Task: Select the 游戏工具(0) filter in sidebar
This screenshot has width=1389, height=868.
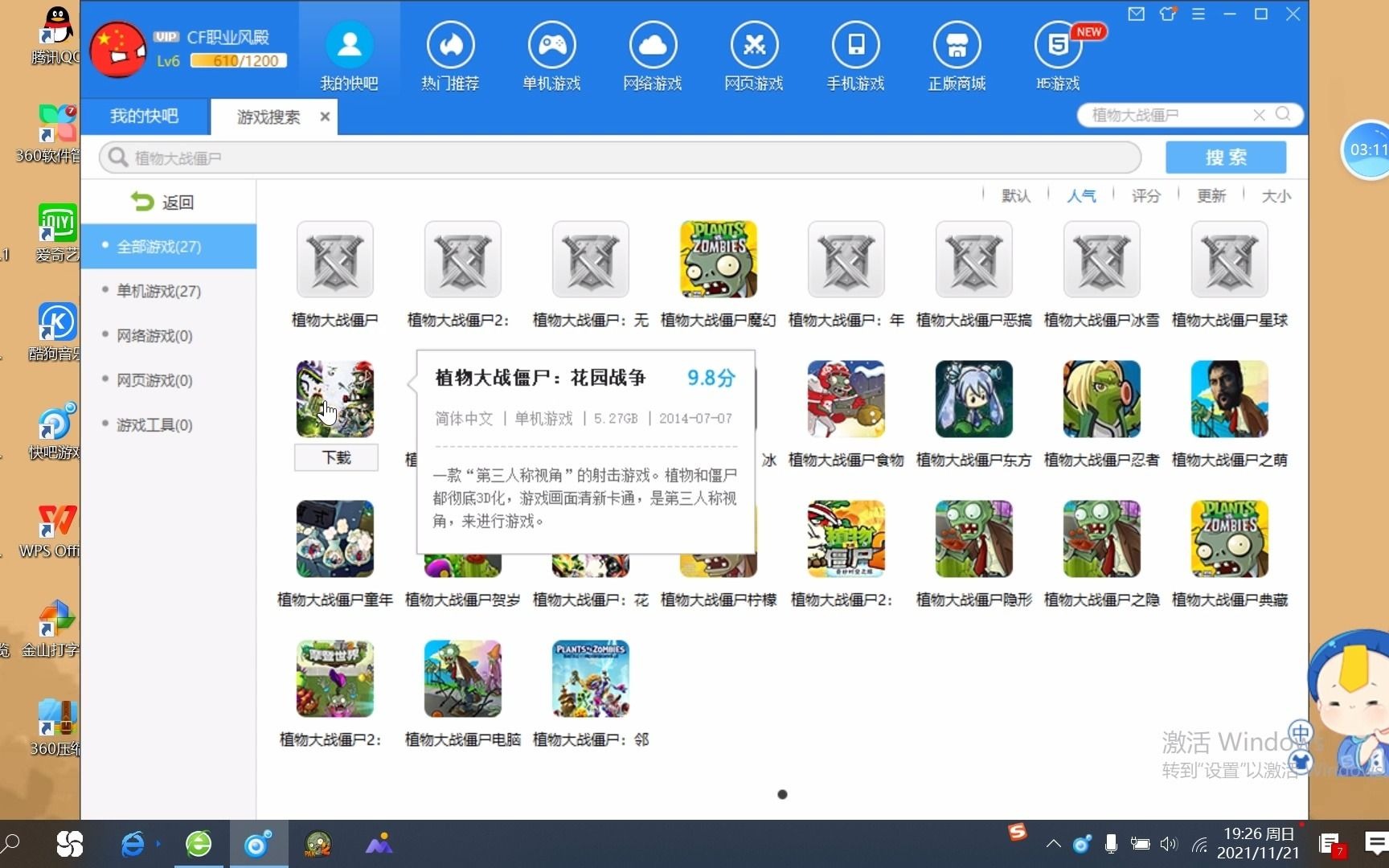Action: click(x=153, y=425)
